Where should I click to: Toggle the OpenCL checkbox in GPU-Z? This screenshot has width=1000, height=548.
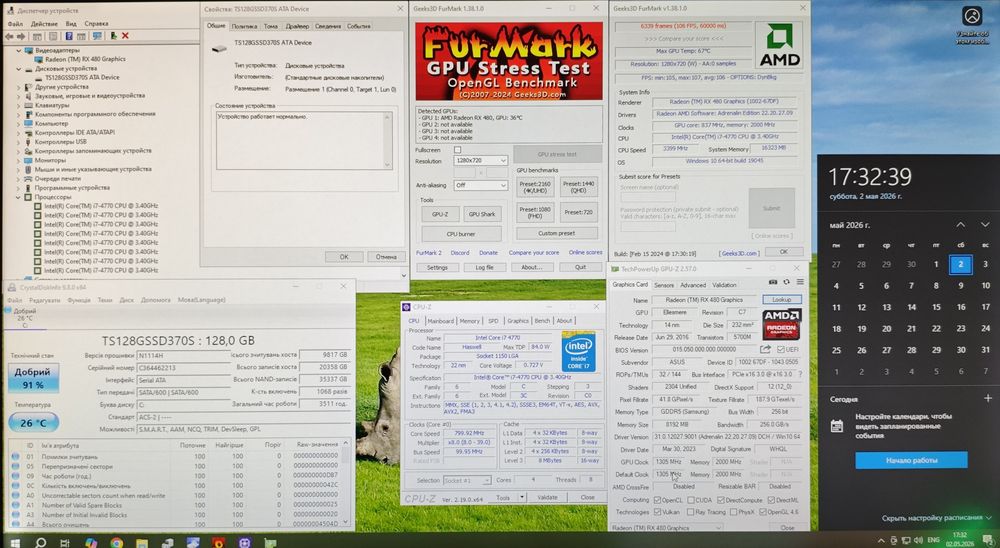click(x=657, y=500)
